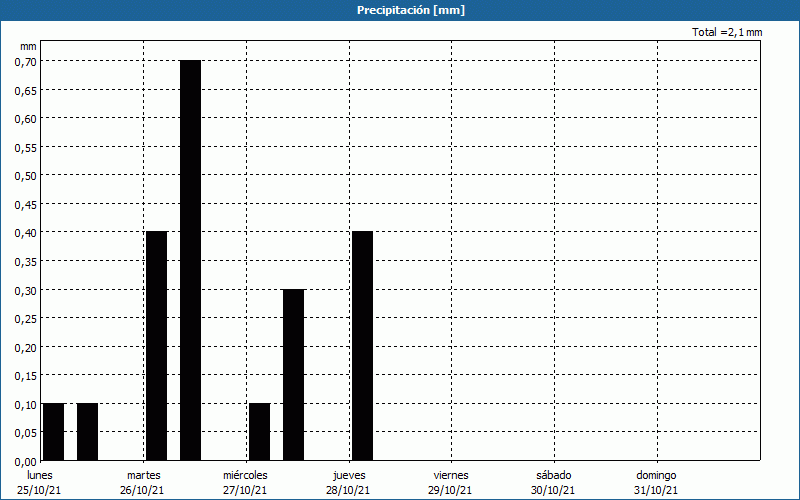The image size is (800, 500).
Task: Select the Total =2,1 mm label
Action: click(727, 32)
